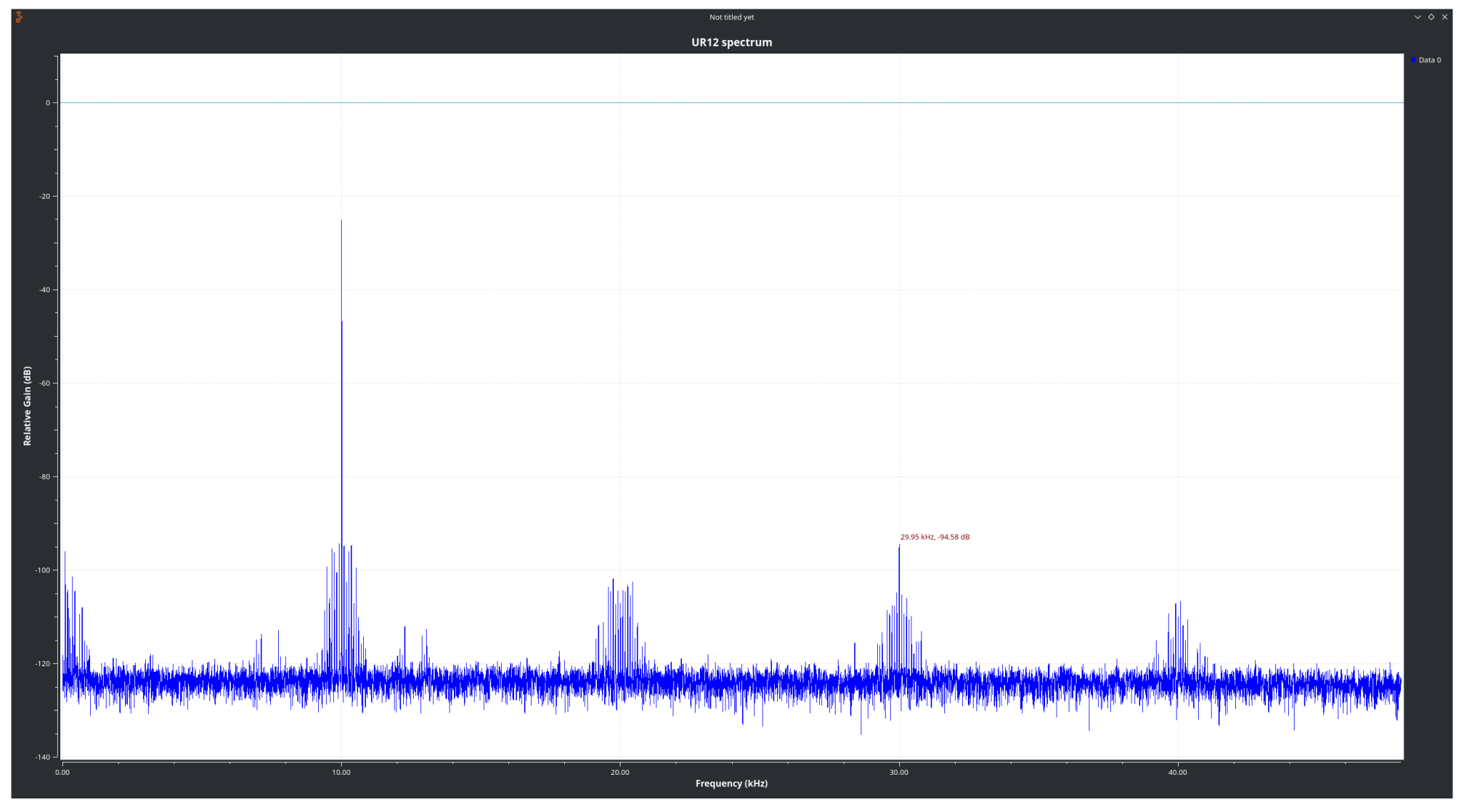Viewport: 1464px width, 812px height.
Task: Click the 'UR12 spectrum' plot title
Action: [x=731, y=42]
